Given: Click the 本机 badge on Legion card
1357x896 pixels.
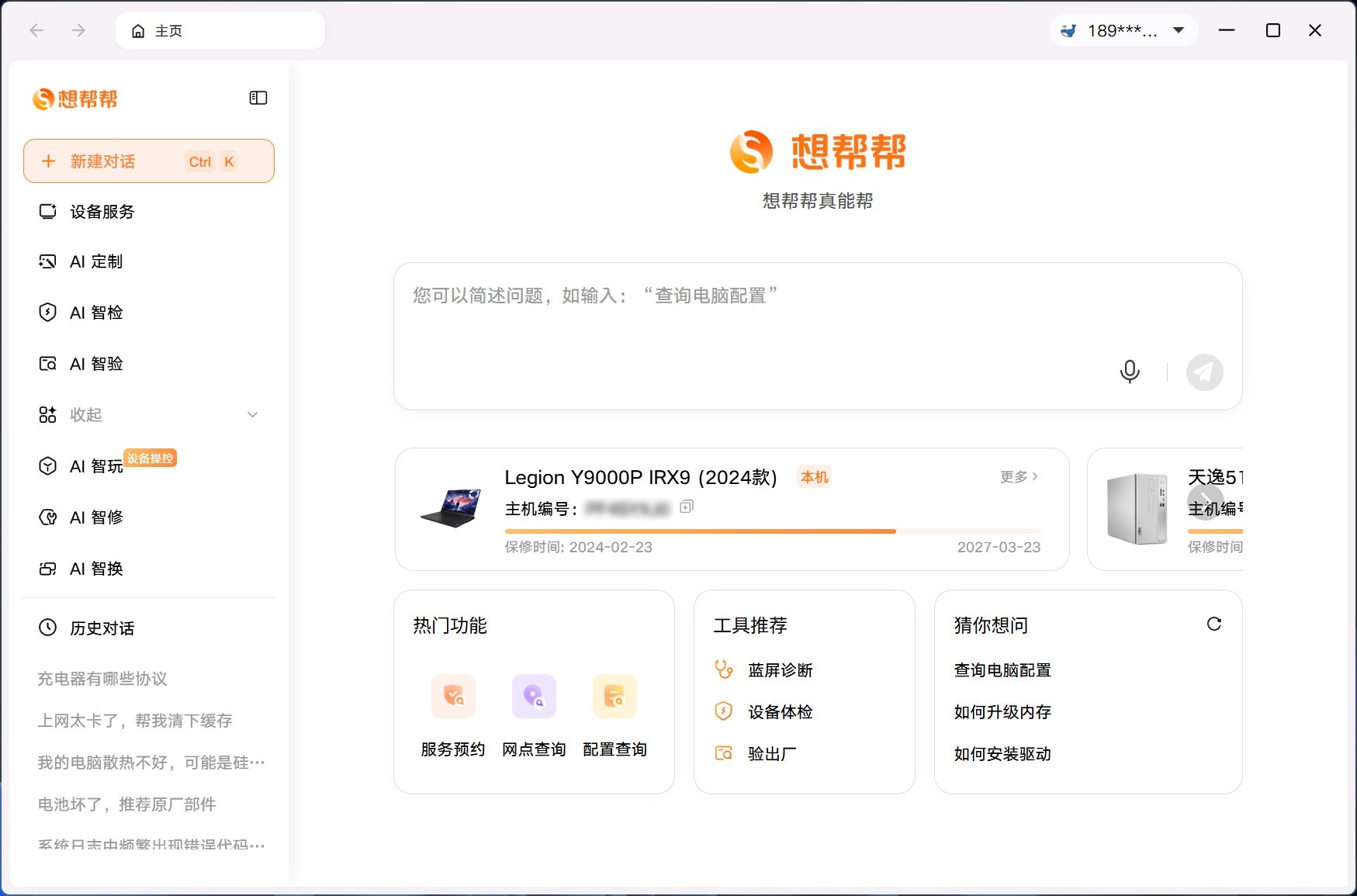Looking at the screenshot, I should [815, 477].
